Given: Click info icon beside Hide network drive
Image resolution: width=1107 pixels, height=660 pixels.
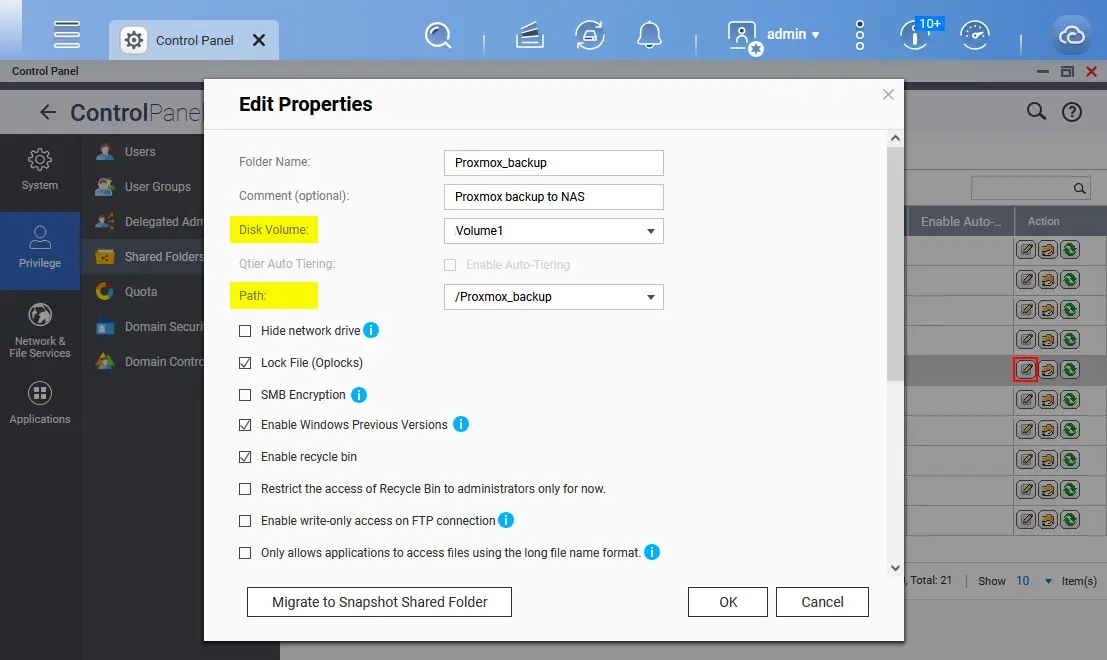Looking at the screenshot, I should pyautogui.click(x=371, y=330).
